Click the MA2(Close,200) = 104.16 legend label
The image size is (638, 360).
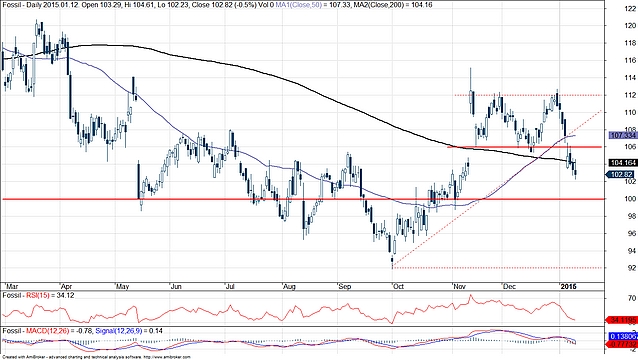point(393,5)
